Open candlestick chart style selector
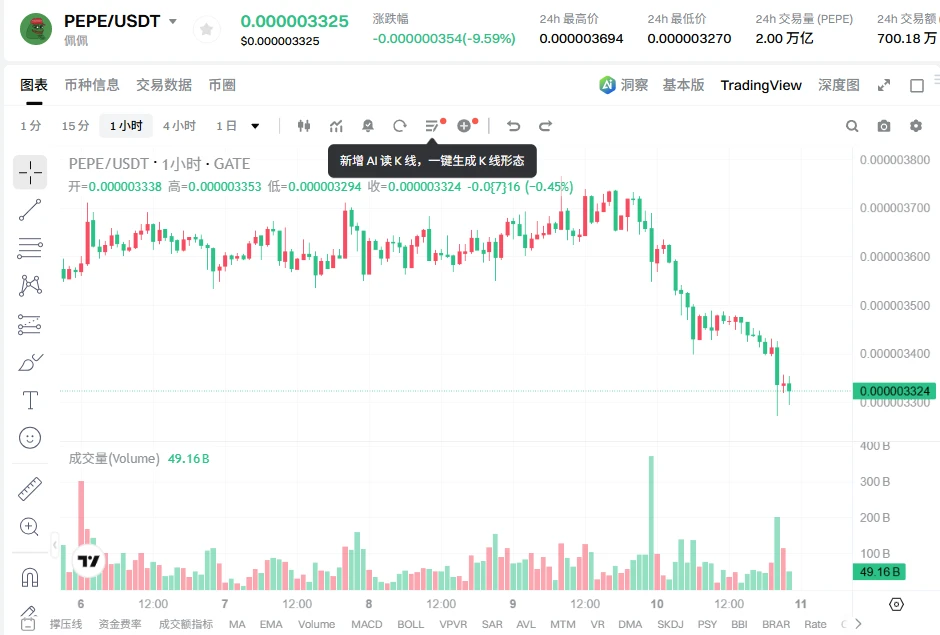This screenshot has width=940, height=635. [x=304, y=126]
